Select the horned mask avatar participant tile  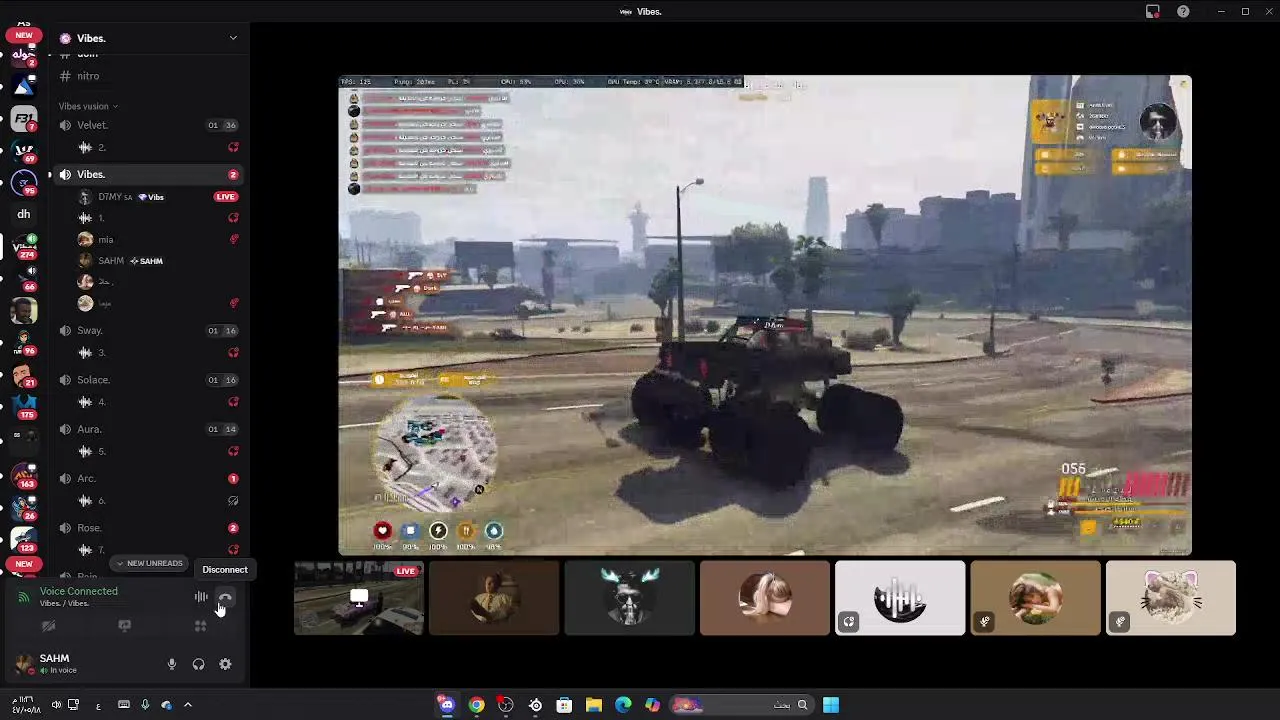point(629,598)
